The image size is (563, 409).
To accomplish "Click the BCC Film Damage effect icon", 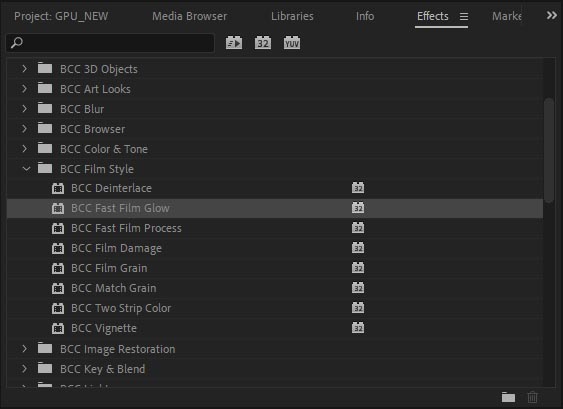I will pos(58,248).
